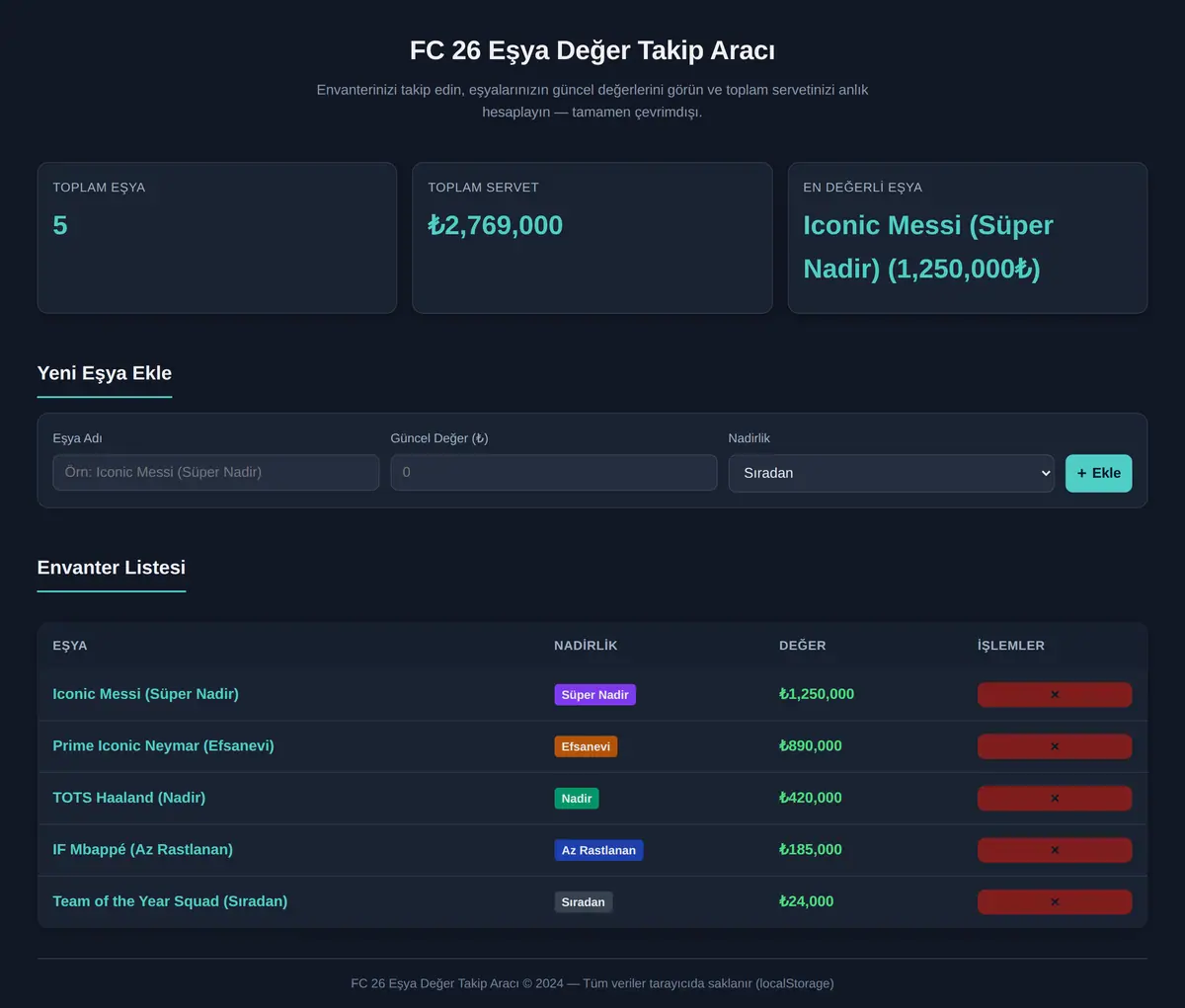Image resolution: width=1185 pixels, height=1008 pixels.
Task: Click the orange Efsanevi badge
Action: click(586, 746)
